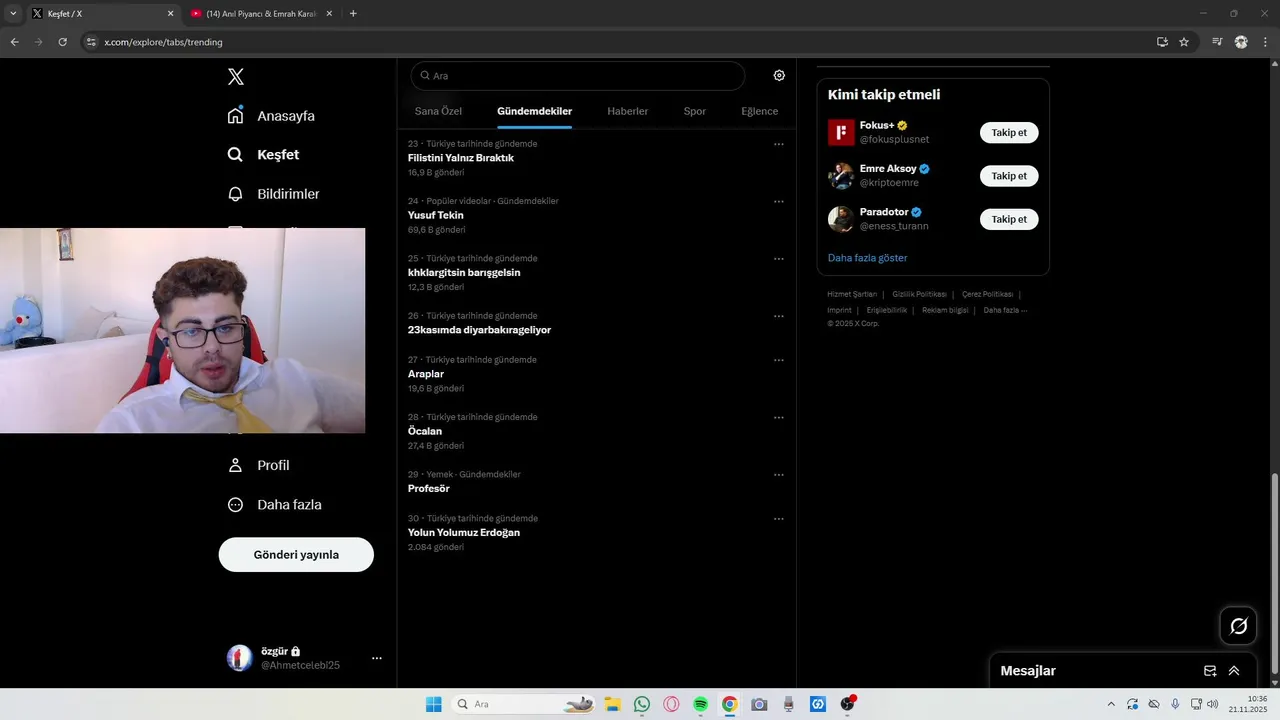Open Gizlilik Politikası link

click(x=919, y=294)
